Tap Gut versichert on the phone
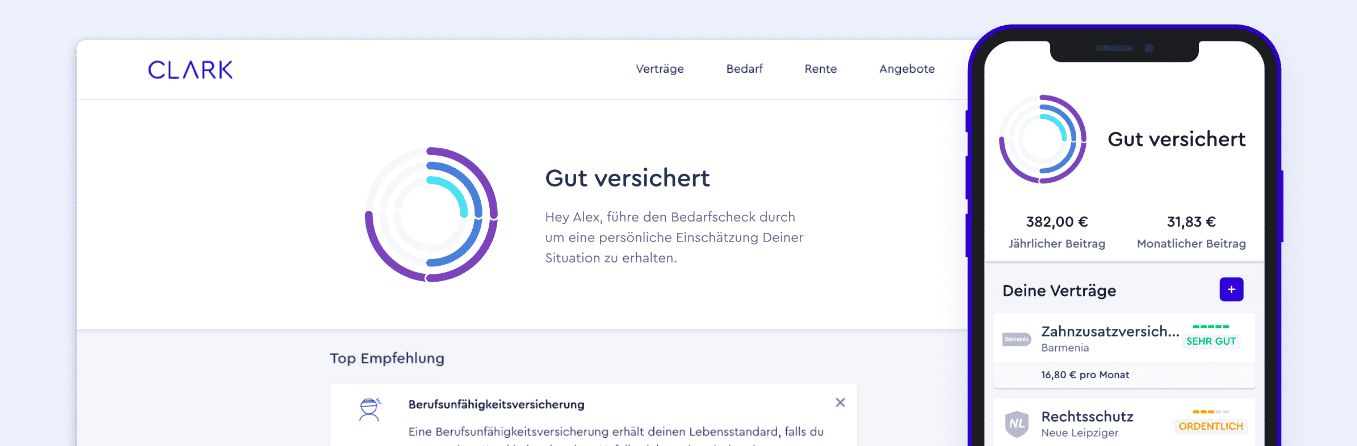The height and width of the screenshot is (446, 1357). [x=1177, y=139]
